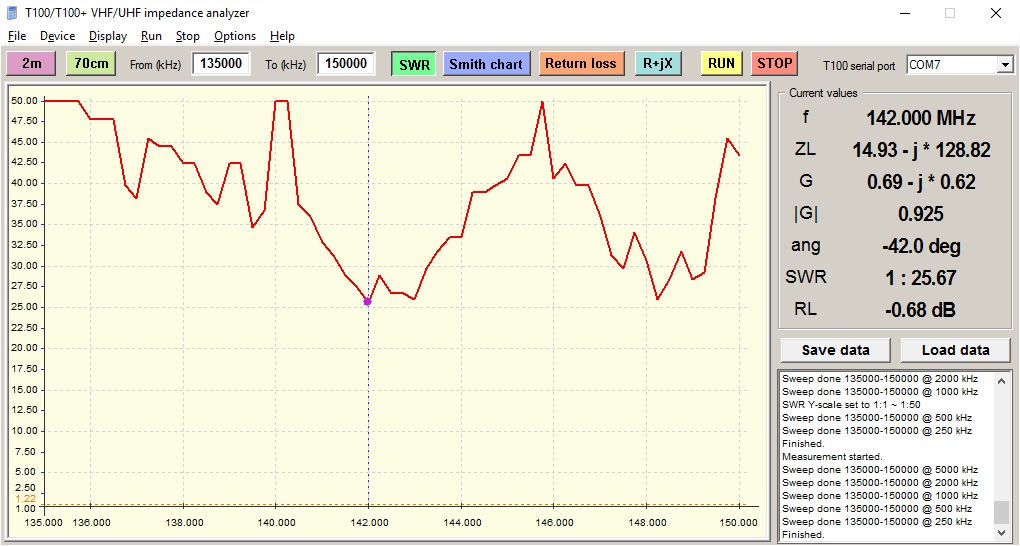Select the 70cm band button
The height and width of the screenshot is (546, 1020).
(92, 63)
